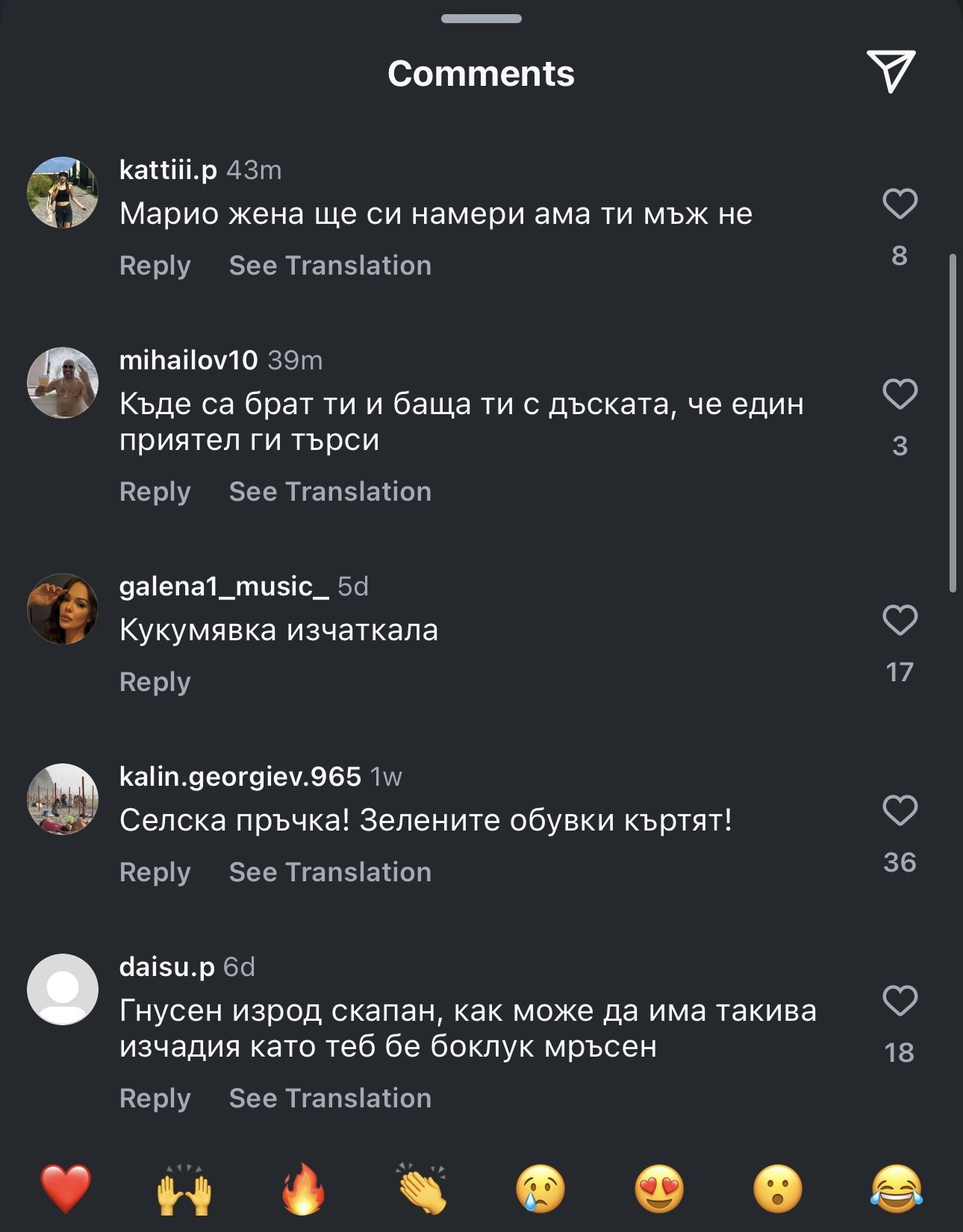This screenshot has height=1232, width=963.
Task: React with the raised hands emoji
Action: coord(184,1188)
